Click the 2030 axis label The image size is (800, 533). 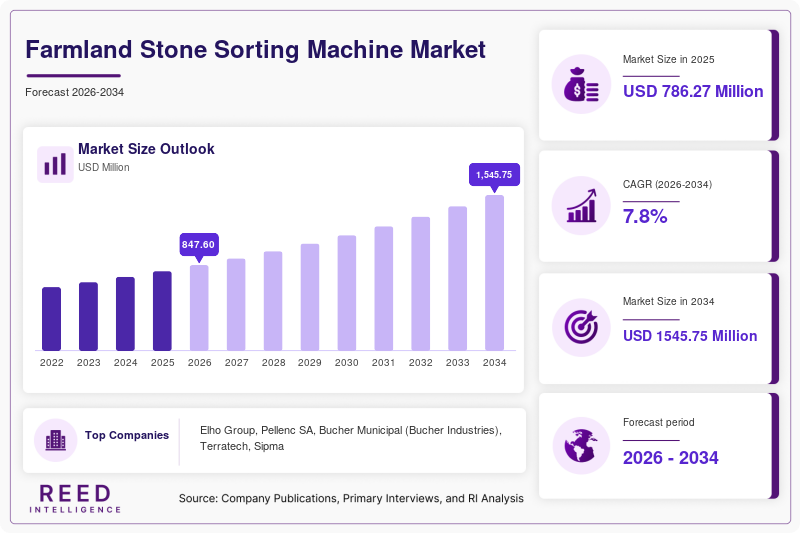click(347, 363)
